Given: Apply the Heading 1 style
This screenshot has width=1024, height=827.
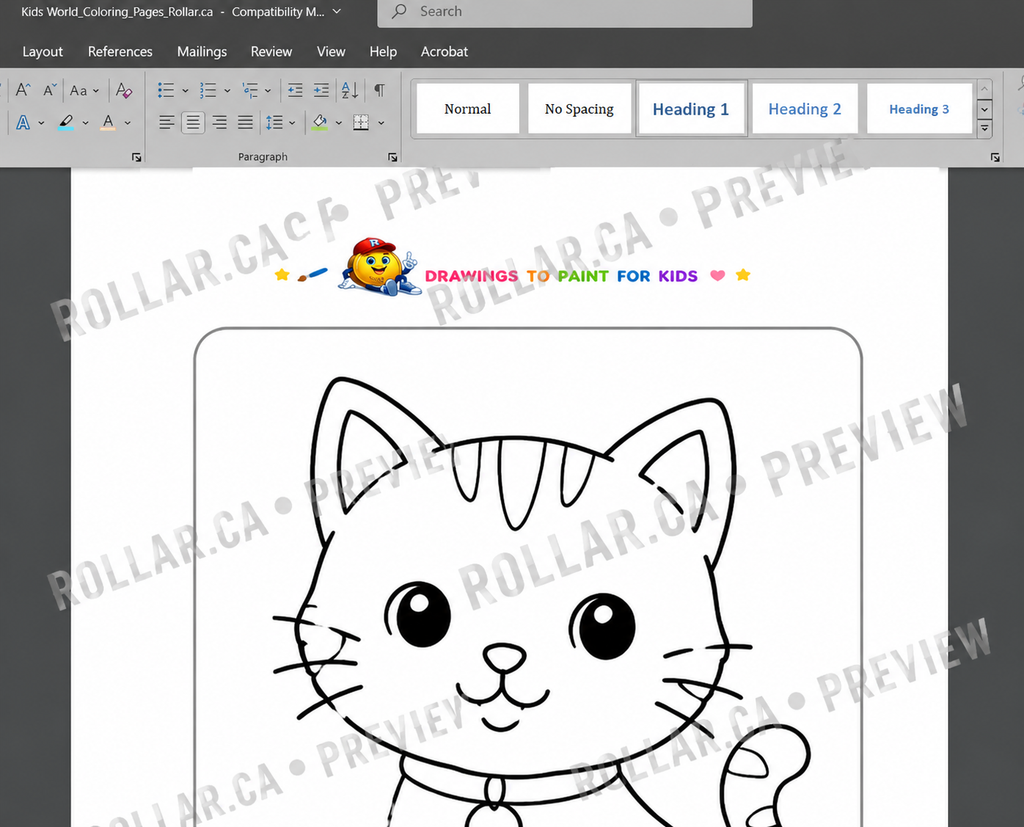Looking at the screenshot, I should pos(691,108).
